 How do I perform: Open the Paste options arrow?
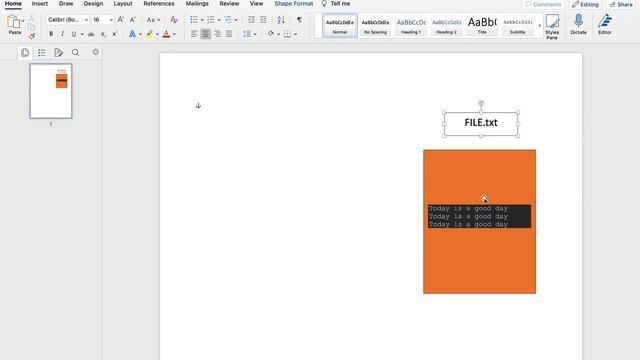[x=23, y=20]
